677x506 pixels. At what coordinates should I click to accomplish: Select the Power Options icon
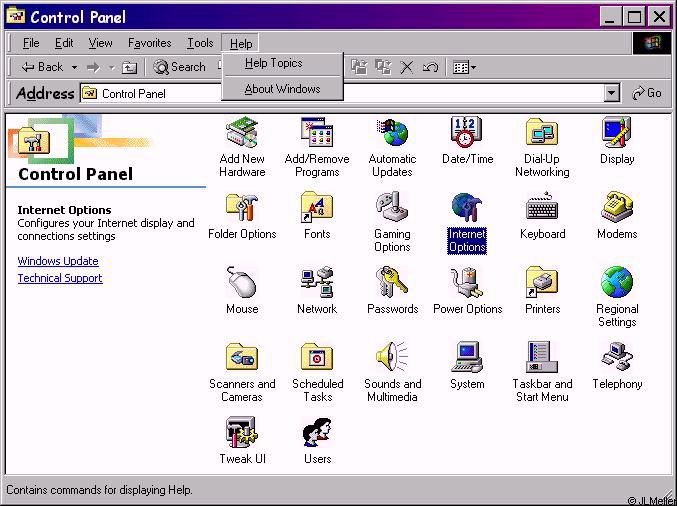467,283
